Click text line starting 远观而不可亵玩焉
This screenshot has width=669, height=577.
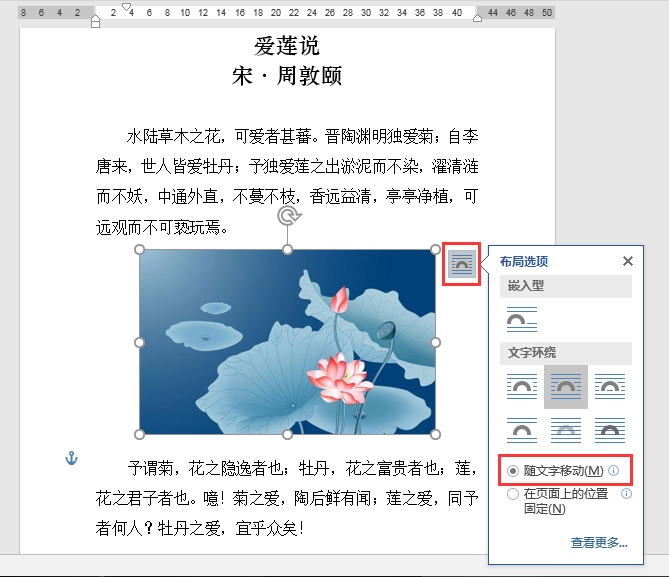click(162, 227)
